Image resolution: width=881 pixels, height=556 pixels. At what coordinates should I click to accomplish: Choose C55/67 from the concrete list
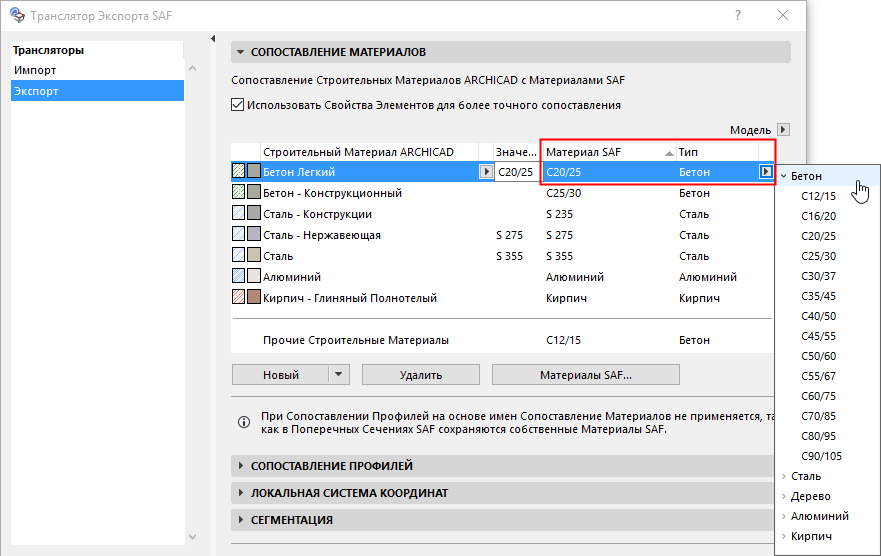[x=818, y=376]
